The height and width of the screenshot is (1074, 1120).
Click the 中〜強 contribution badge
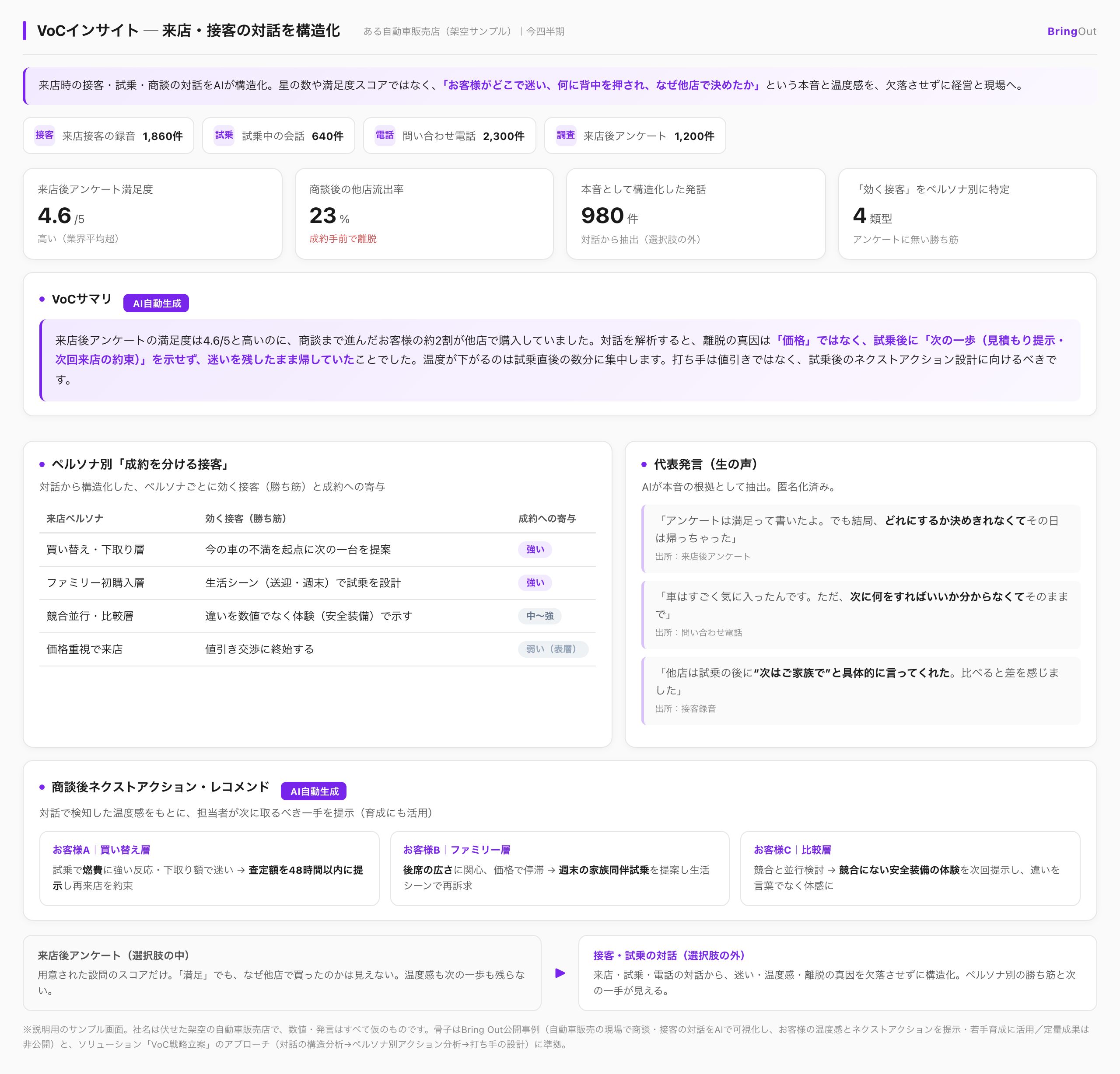click(539, 616)
